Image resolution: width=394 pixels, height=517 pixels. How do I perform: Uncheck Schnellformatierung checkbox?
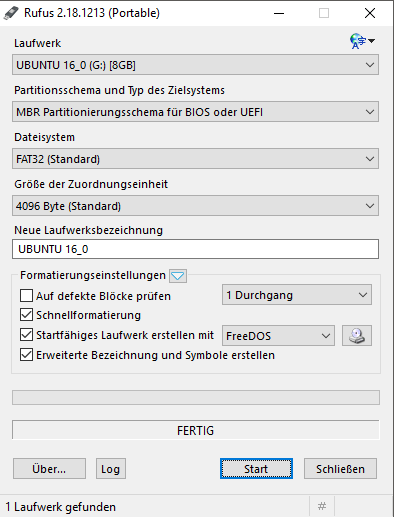point(26,315)
